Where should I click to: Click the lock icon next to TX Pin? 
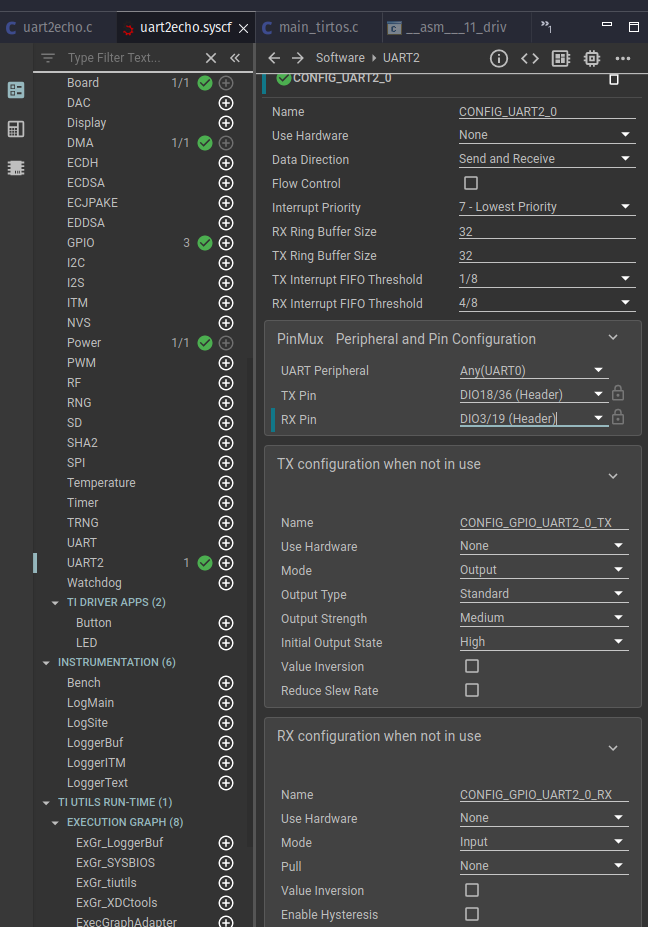(x=618, y=394)
